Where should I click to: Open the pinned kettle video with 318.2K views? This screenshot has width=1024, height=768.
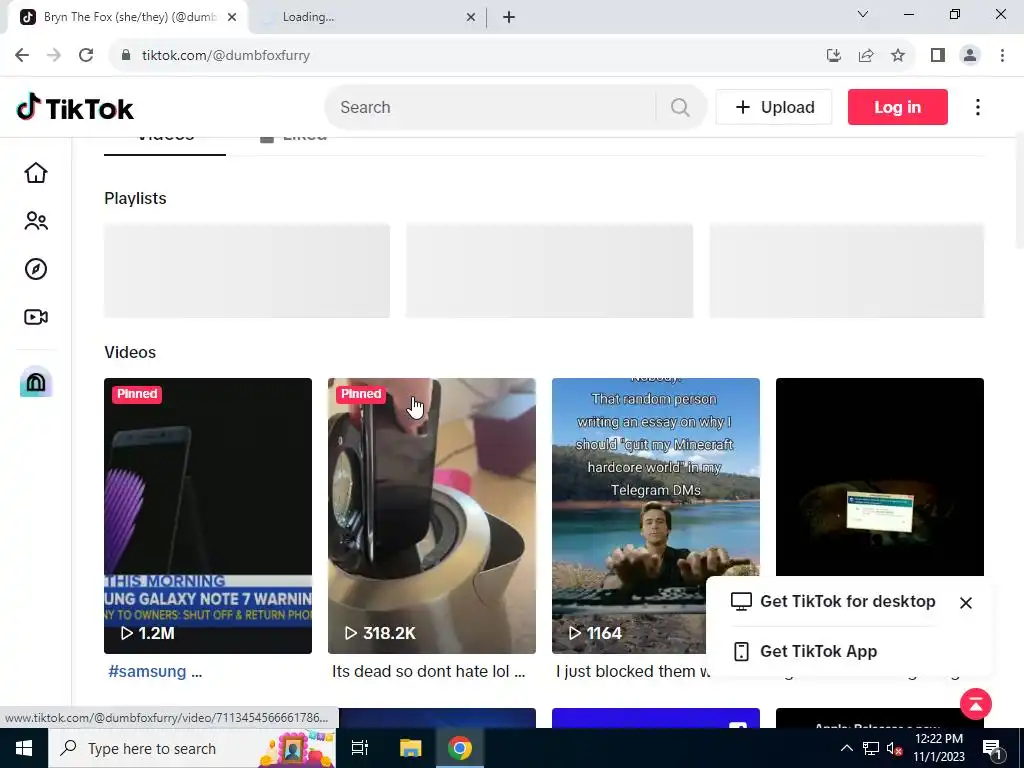pyautogui.click(x=432, y=516)
